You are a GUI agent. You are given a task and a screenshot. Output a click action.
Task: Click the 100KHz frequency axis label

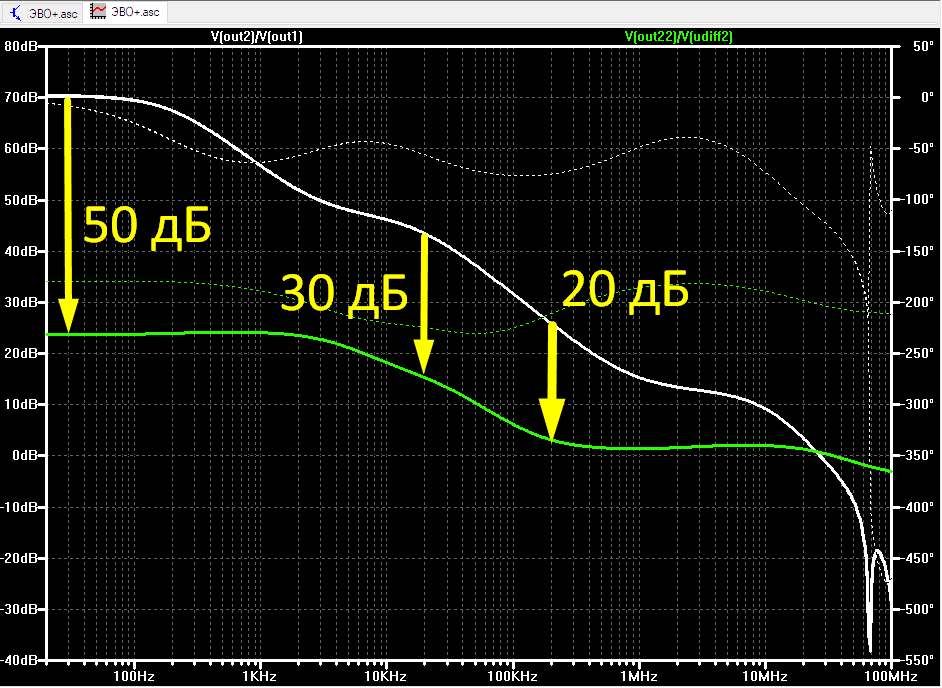pos(512,677)
